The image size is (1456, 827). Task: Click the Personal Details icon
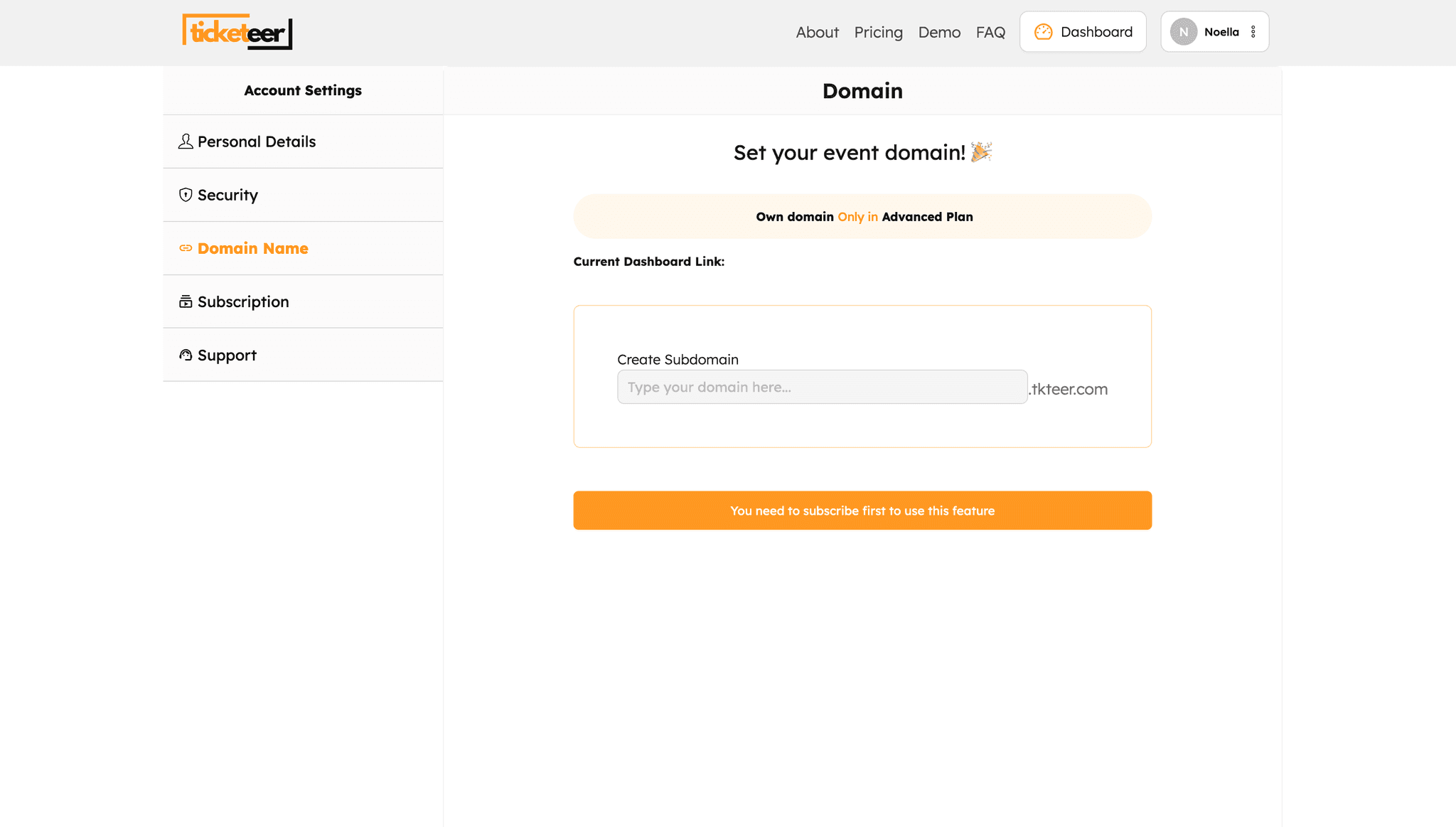point(185,141)
